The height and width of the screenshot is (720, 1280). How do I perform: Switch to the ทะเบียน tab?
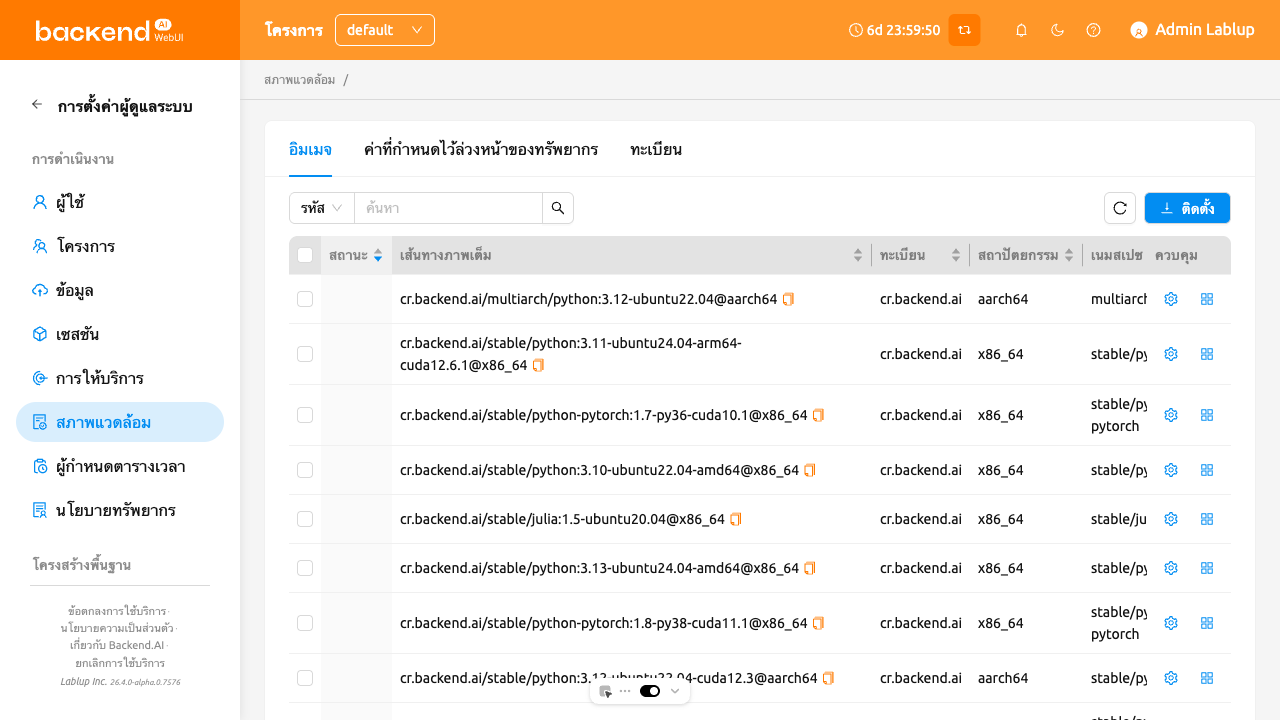click(x=656, y=149)
